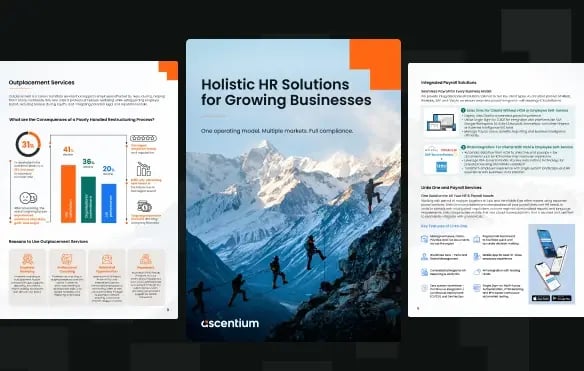Click the 'Key Features of Links One' heading
Screen dimensions: 584x371
pos(444,226)
